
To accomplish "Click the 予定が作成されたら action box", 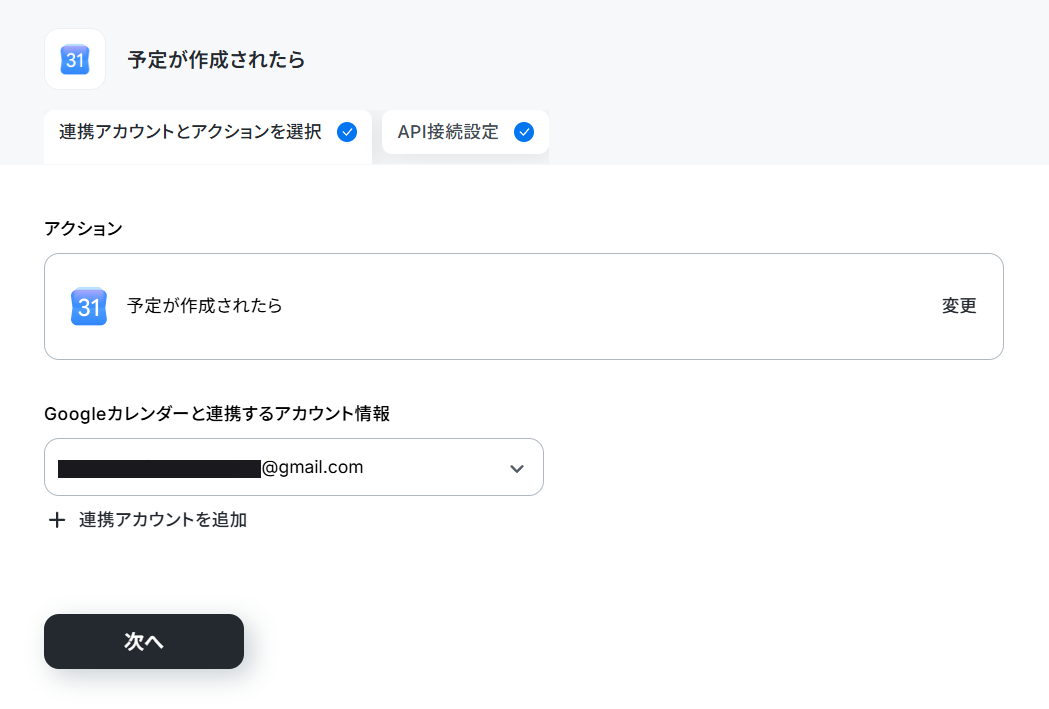I will [524, 306].
